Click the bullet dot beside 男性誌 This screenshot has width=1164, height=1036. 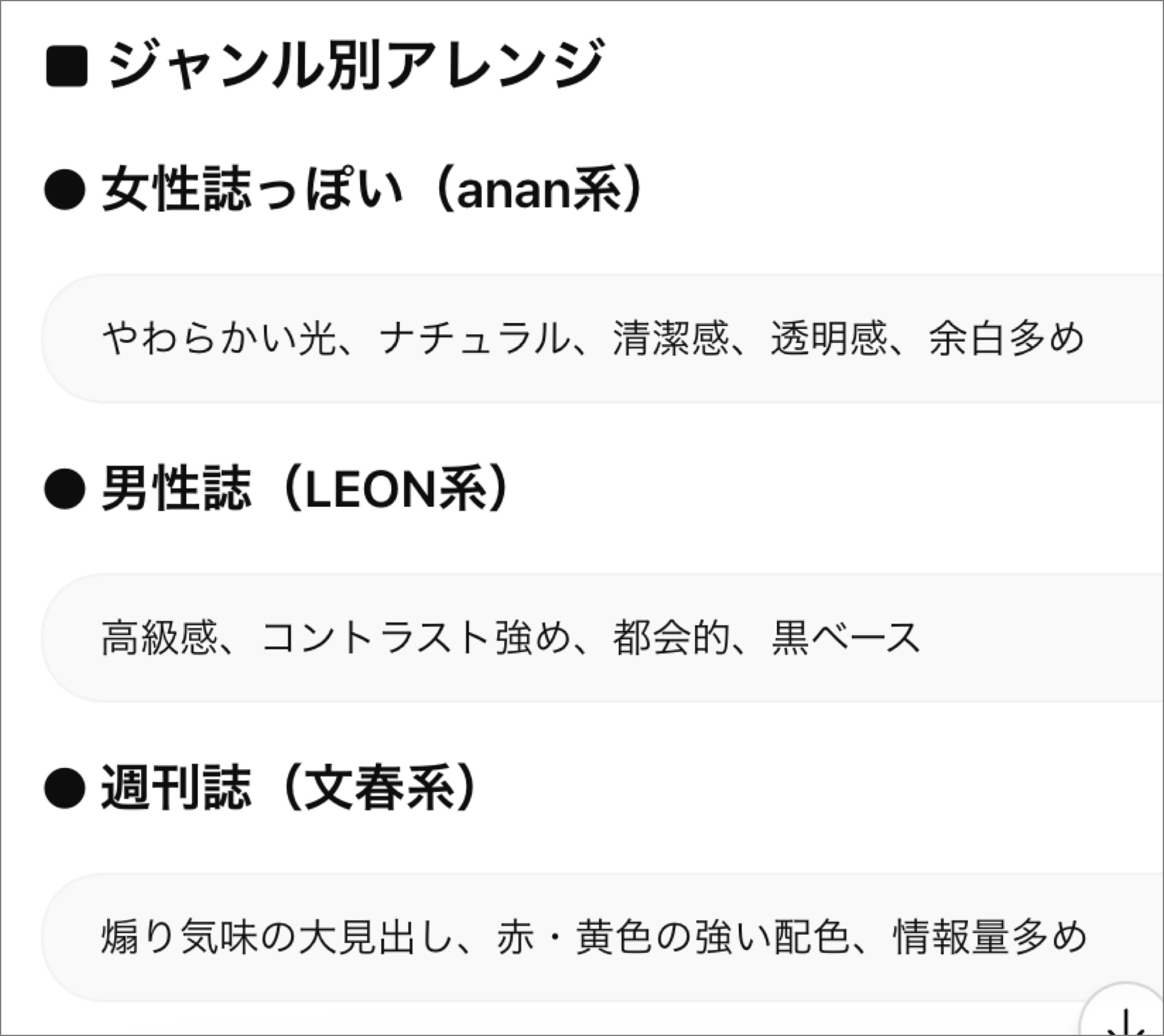(65, 489)
